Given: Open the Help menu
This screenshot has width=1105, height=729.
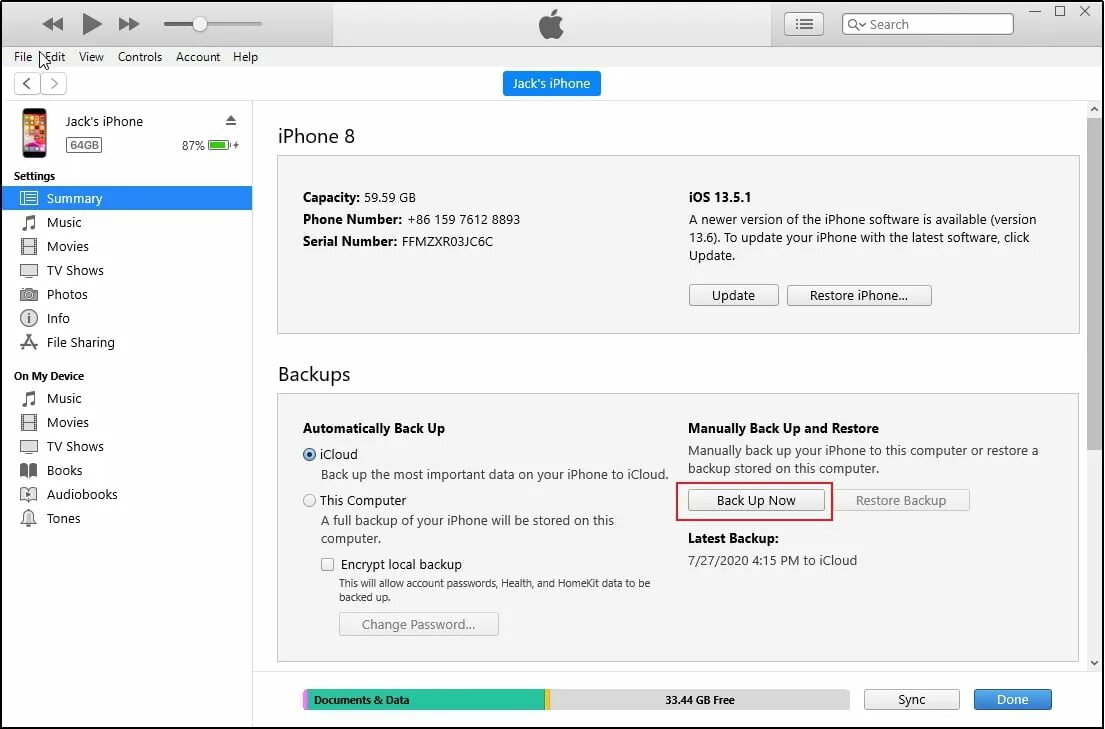Looking at the screenshot, I should tap(245, 57).
